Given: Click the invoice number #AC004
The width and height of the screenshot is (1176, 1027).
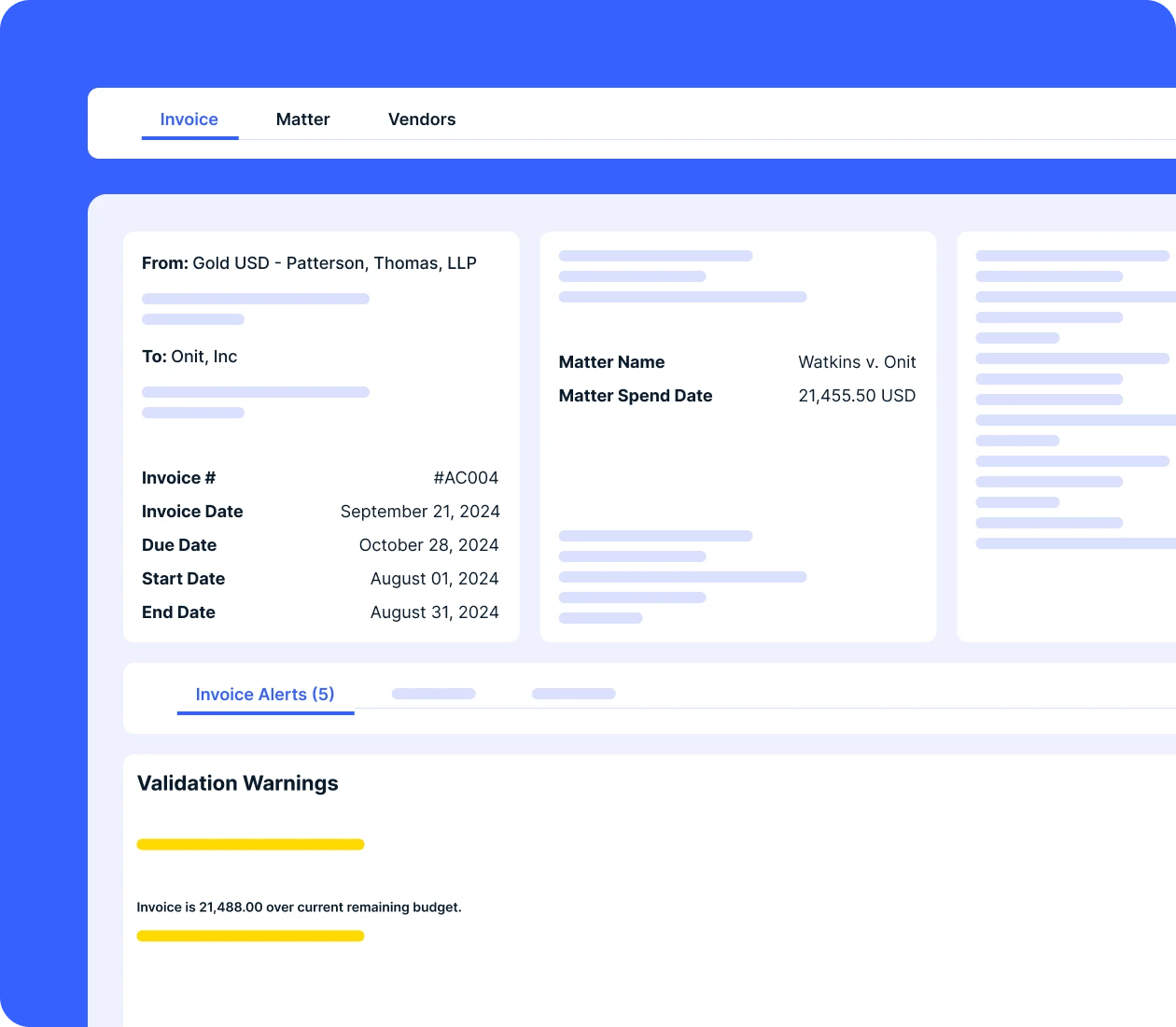Looking at the screenshot, I should [x=466, y=478].
